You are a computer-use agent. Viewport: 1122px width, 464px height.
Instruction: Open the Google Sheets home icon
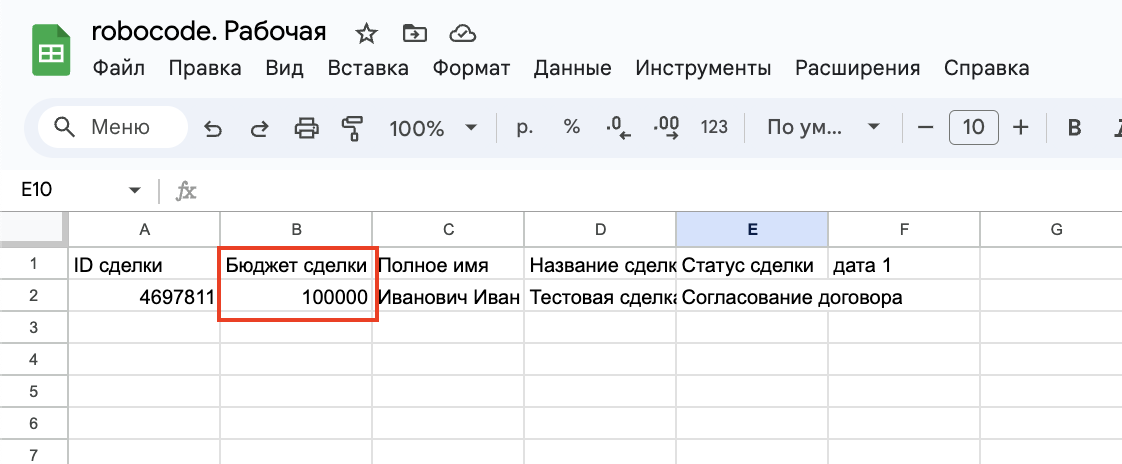(x=51, y=49)
